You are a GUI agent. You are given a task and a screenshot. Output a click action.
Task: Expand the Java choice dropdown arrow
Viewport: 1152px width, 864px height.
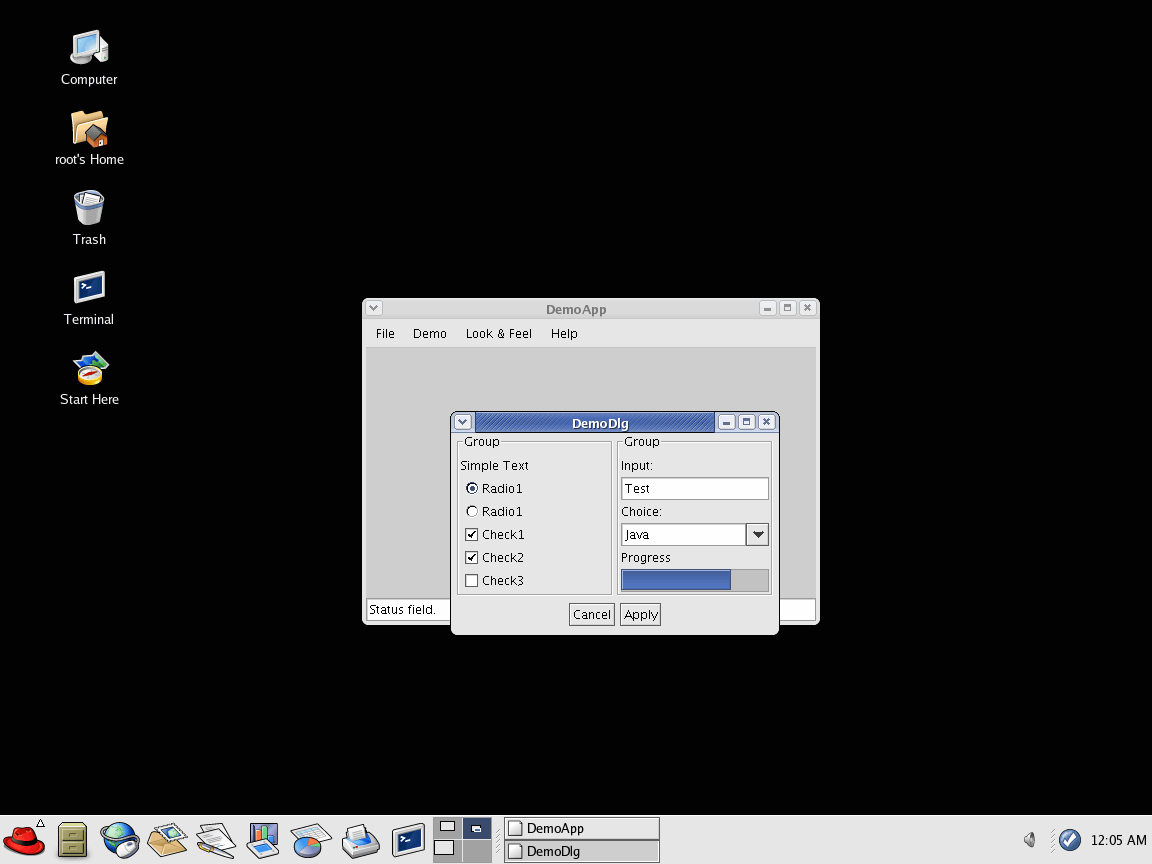758,535
